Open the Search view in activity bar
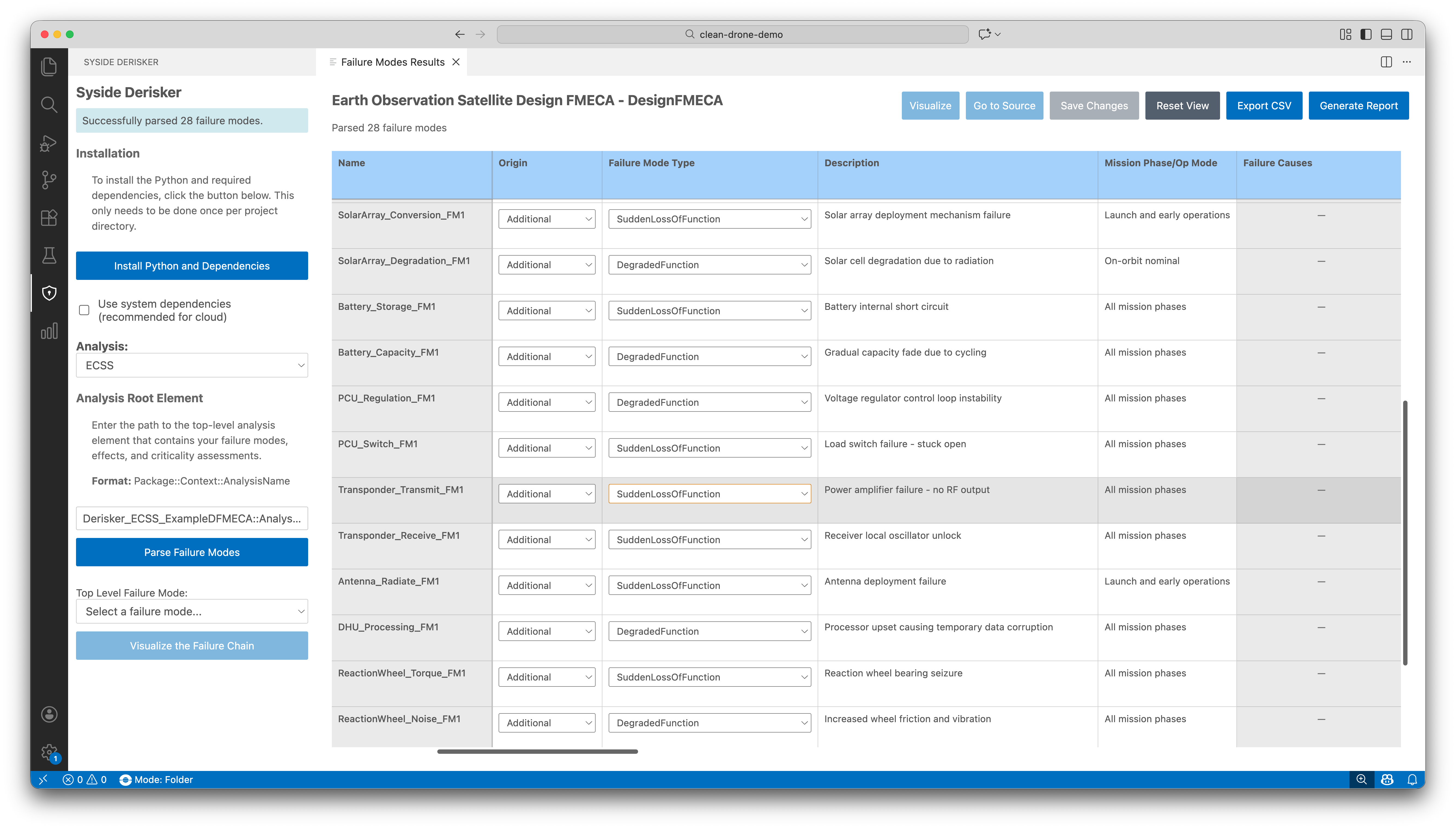The height and width of the screenshot is (829, 1456). [49, 105]
